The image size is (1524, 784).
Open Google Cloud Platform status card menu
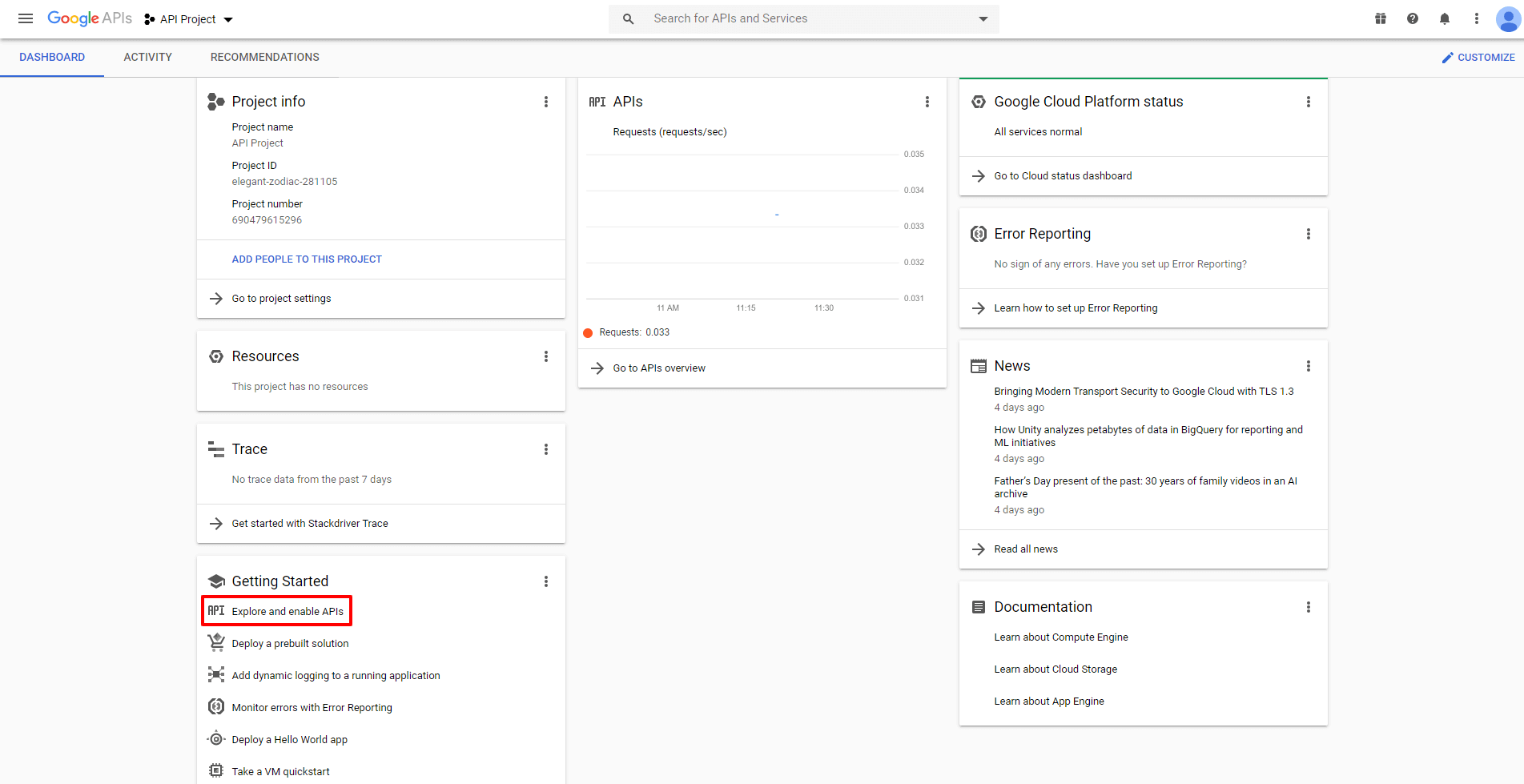pos(1309,102)
